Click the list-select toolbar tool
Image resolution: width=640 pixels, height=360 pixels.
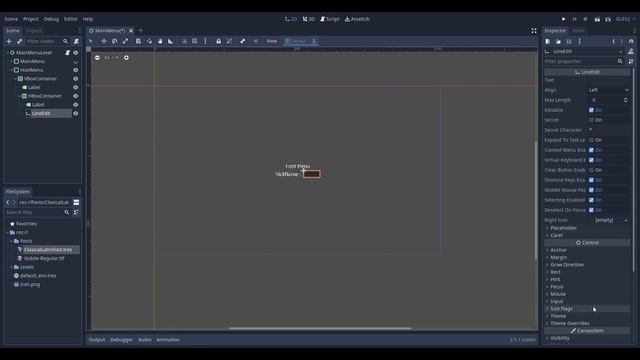coord(138,41)
